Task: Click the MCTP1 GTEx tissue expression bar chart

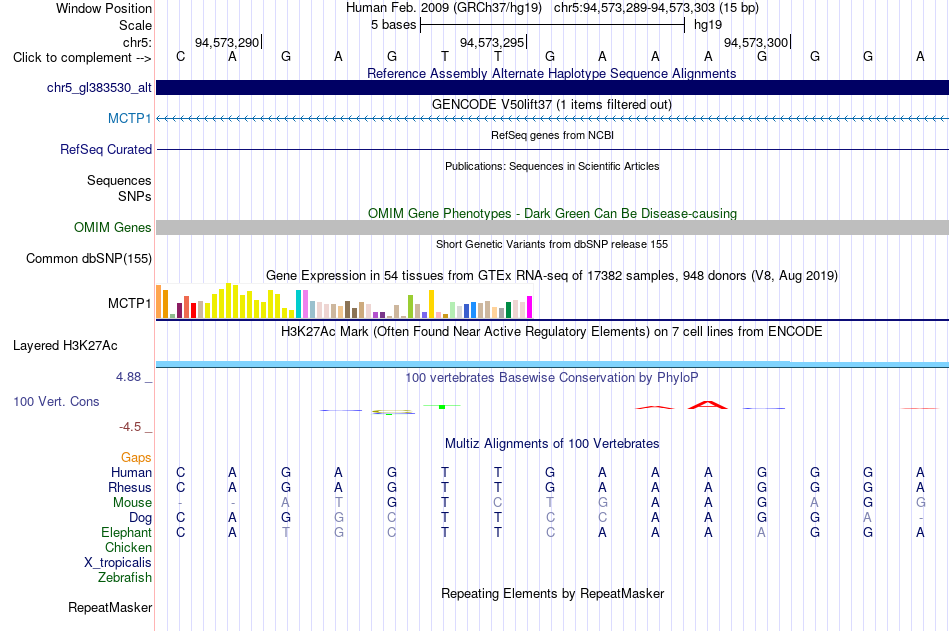Action: click(x=344, y=301)
